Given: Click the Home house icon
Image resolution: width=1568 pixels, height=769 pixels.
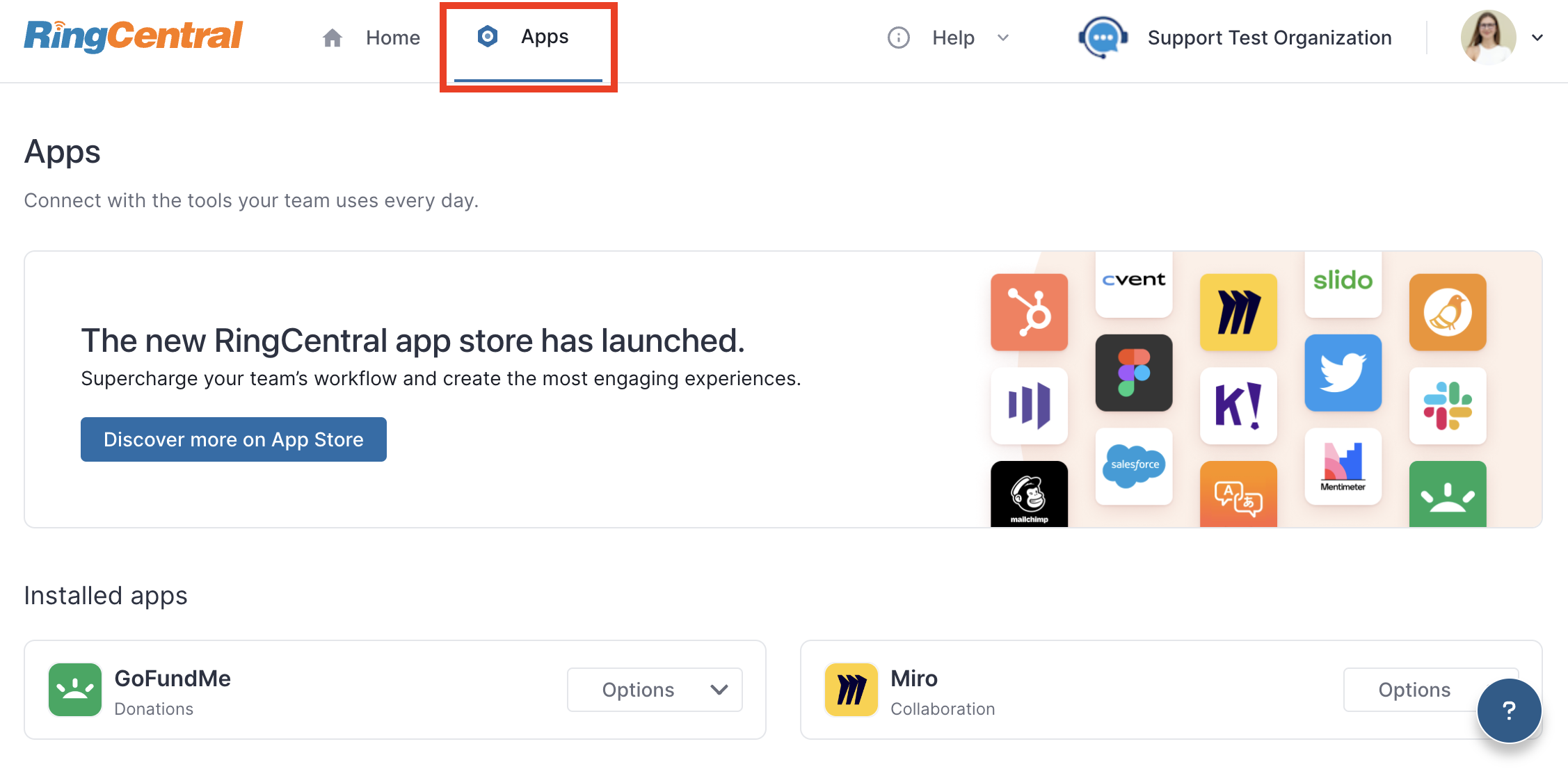Looking at the screenshot, I should [333, 38].
